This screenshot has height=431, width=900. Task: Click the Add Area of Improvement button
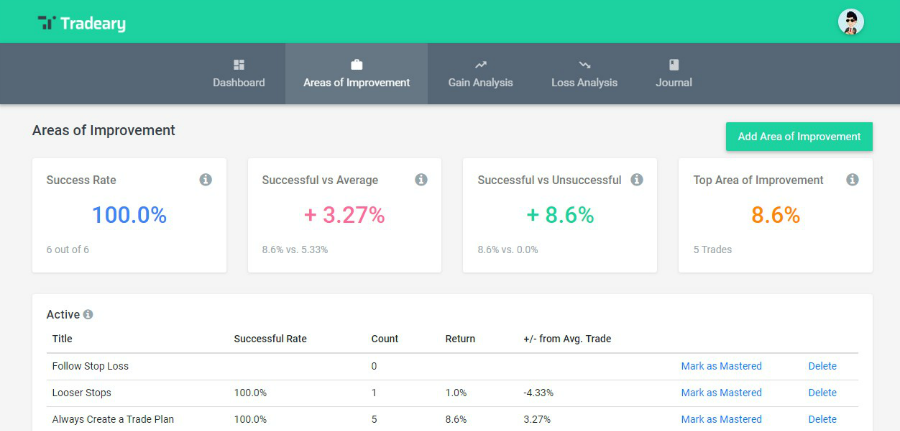click(x=799, y=137)
